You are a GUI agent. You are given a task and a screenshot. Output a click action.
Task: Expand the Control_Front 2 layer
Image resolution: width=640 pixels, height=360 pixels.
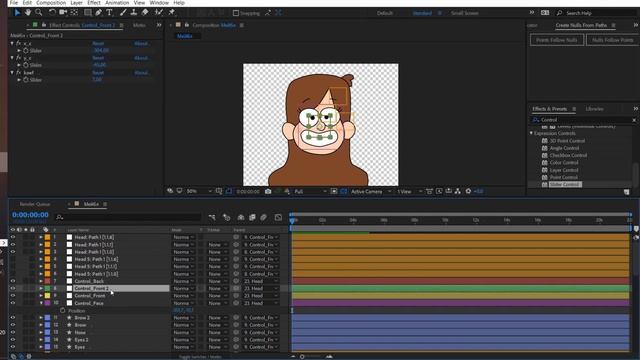tap(41, 289)
